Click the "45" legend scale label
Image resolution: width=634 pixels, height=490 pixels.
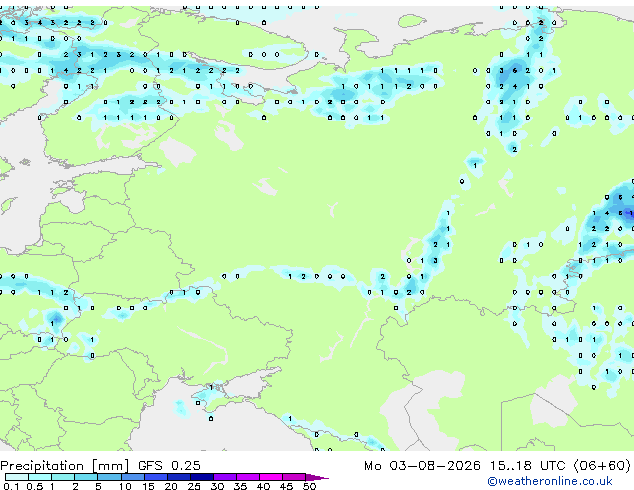pos(286,486)
